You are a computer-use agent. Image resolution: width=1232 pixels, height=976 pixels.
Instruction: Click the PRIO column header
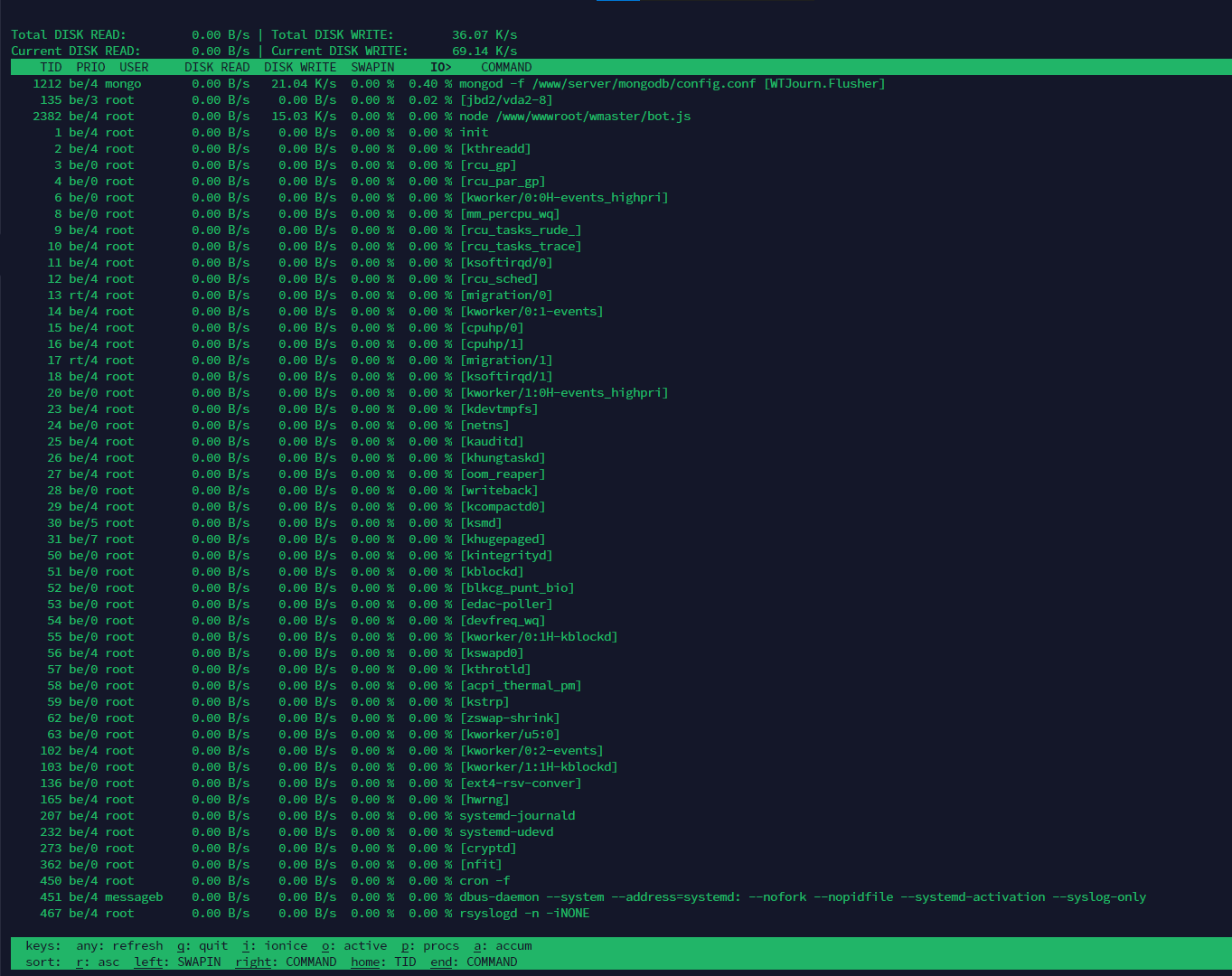(90, 67)
